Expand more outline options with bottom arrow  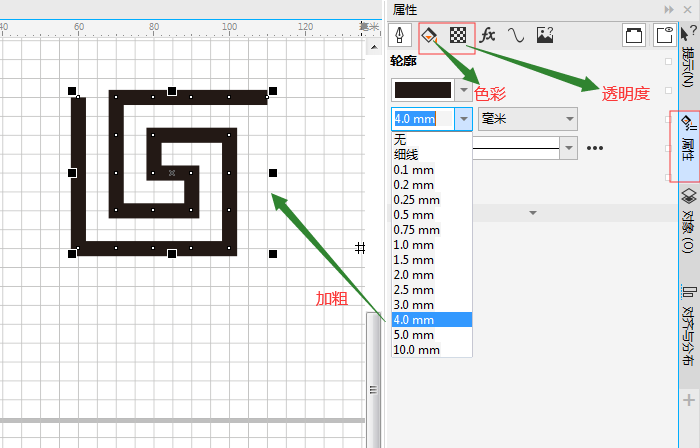533,213
